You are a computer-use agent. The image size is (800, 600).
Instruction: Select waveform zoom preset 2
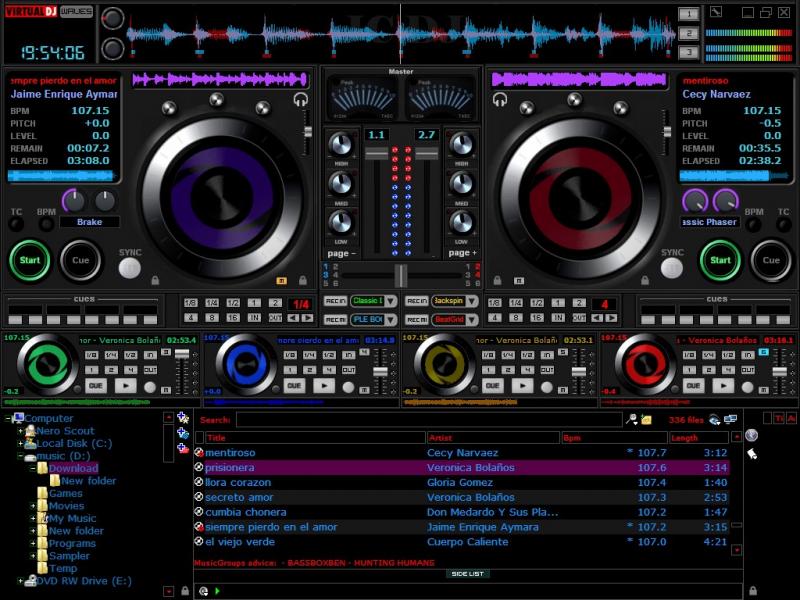point(688,33)
